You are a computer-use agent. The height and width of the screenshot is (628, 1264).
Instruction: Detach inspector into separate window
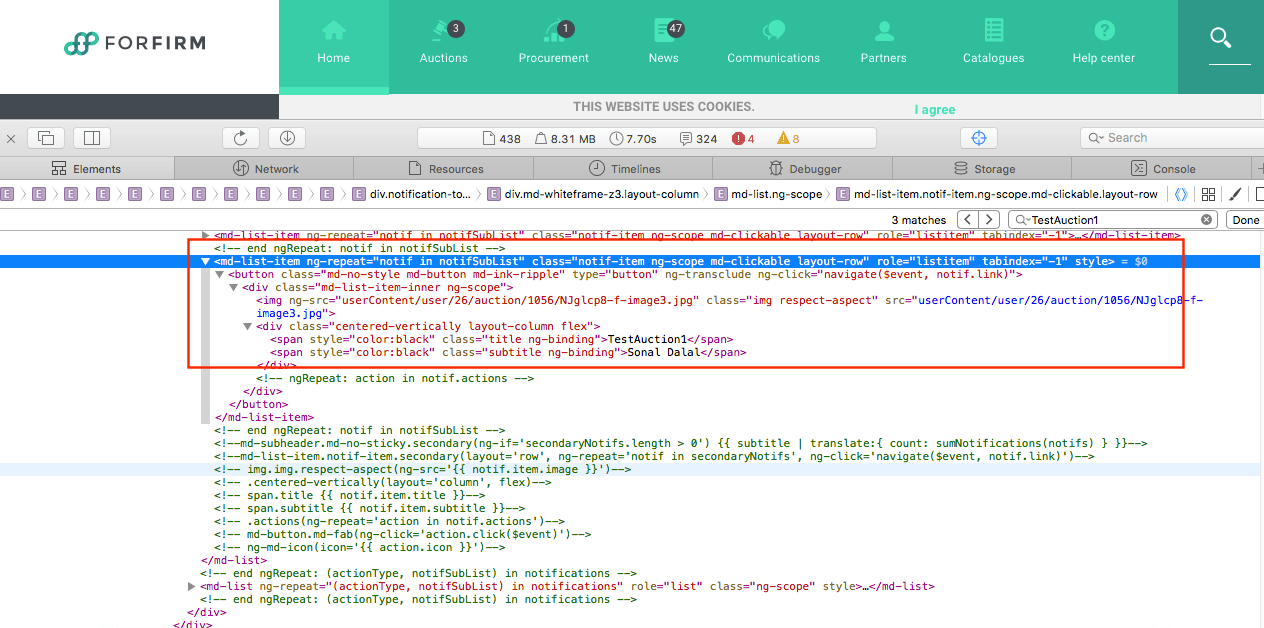[x=46, y=138]
